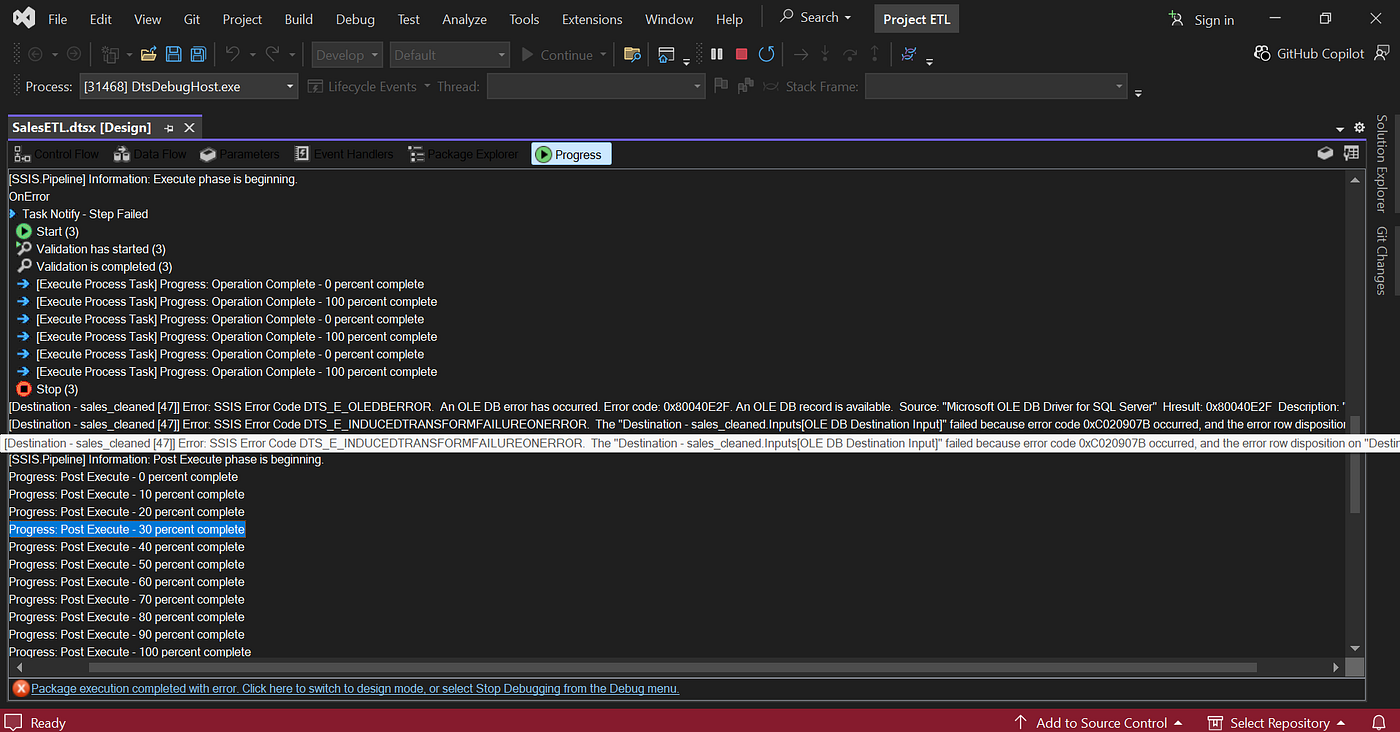Screen dimensions: 1400x732
Task: Open the document tabs overflow arrow
Action: 1340,129
